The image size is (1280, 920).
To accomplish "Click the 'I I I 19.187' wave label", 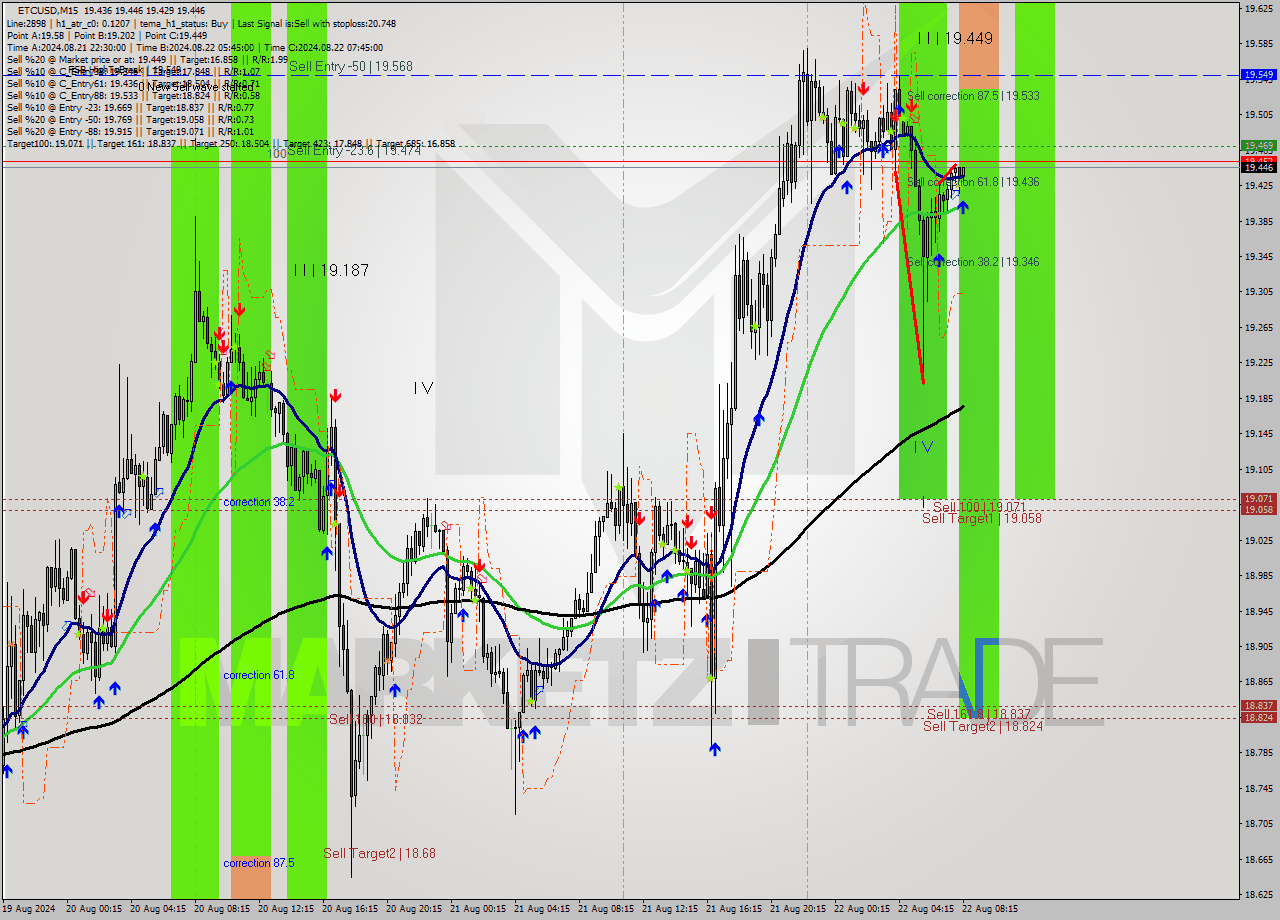I will [331, 270].
